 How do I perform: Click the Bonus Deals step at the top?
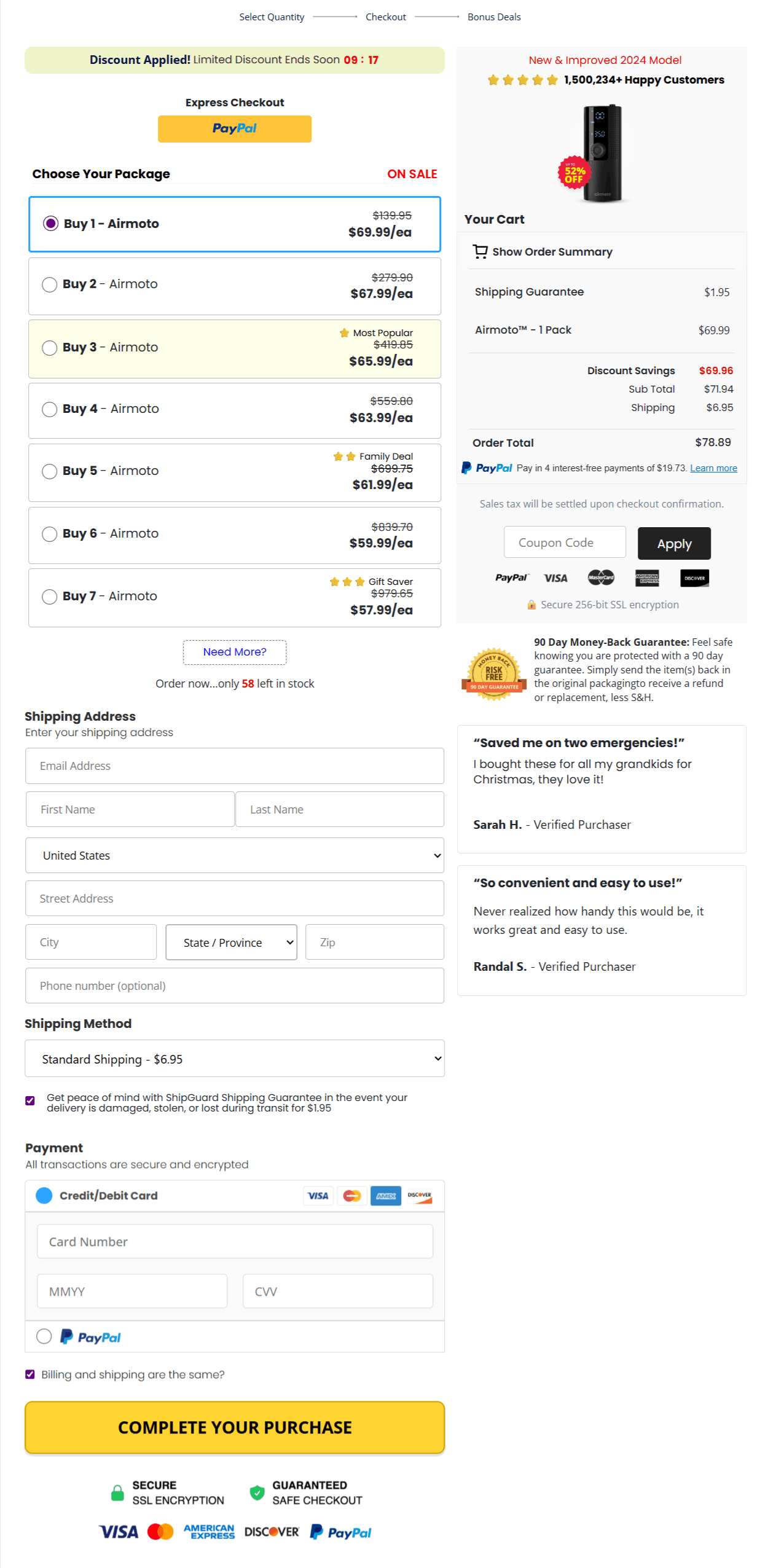(x=494, y=17)
